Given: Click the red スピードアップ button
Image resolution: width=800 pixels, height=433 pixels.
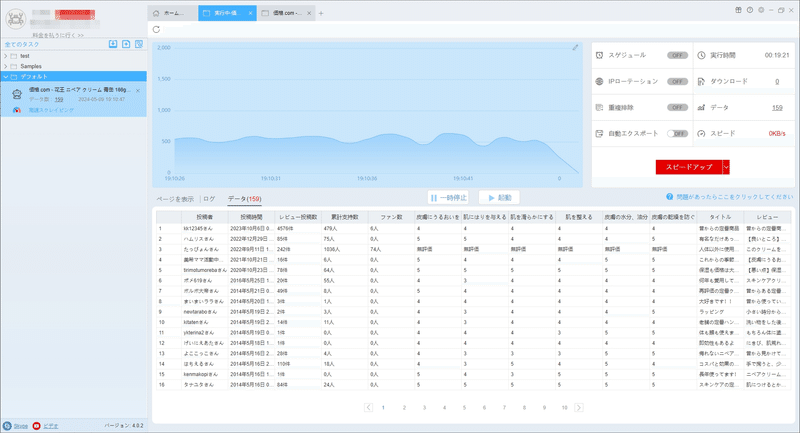Looking at the screenshot, I should click(689, 167).
